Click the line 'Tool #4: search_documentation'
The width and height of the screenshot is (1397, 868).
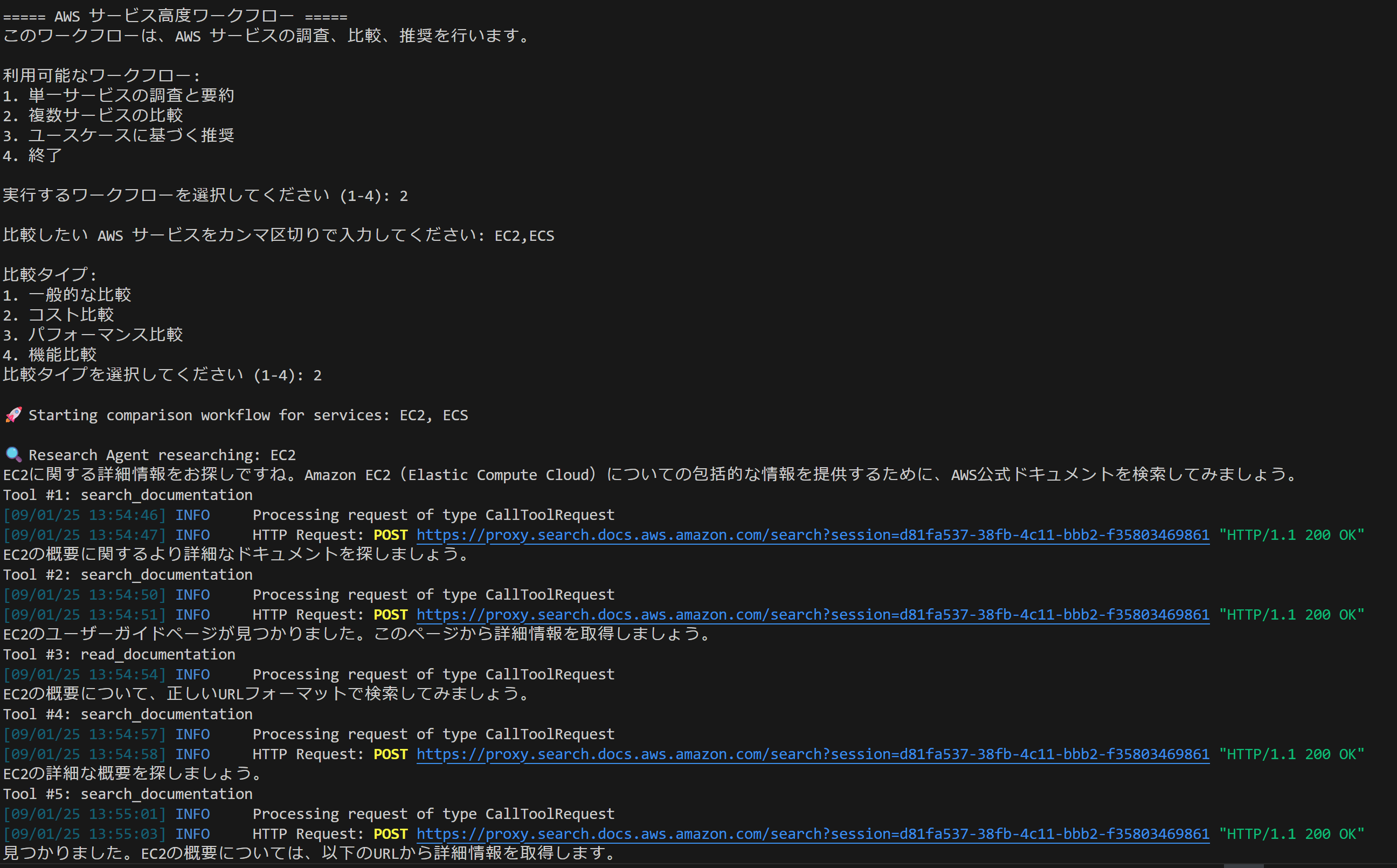click(x=128, y=714)
